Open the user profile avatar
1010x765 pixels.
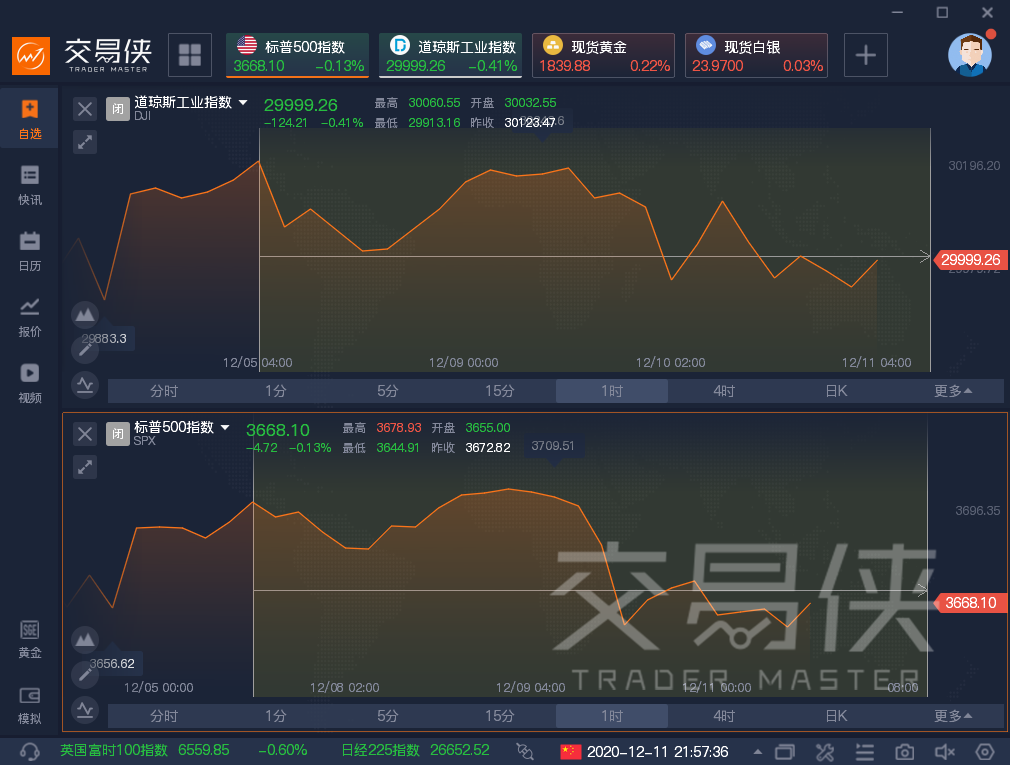pyautogui.click(x=970, y=55)
